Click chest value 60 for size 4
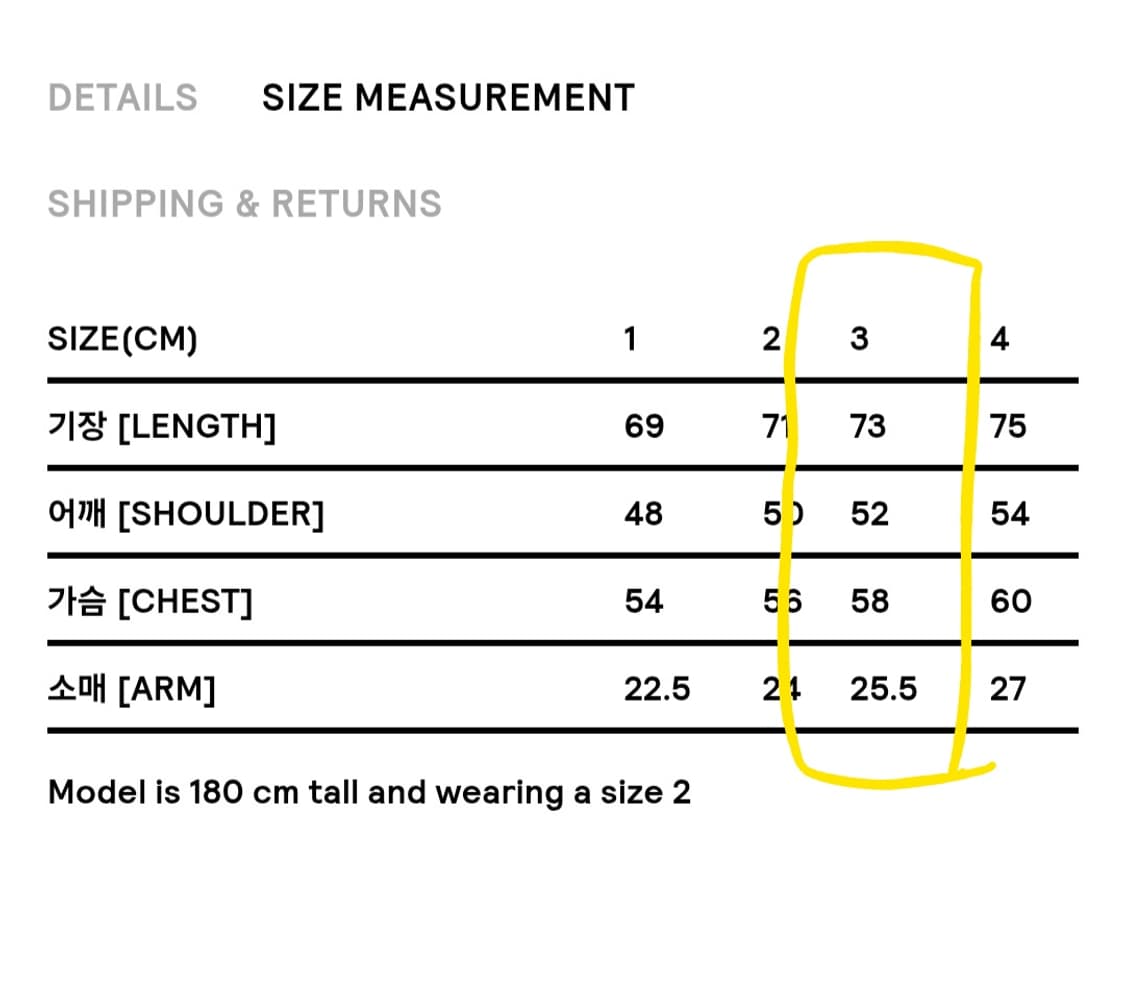Viewport: 1125px width, 988px height. [1010, 601]
